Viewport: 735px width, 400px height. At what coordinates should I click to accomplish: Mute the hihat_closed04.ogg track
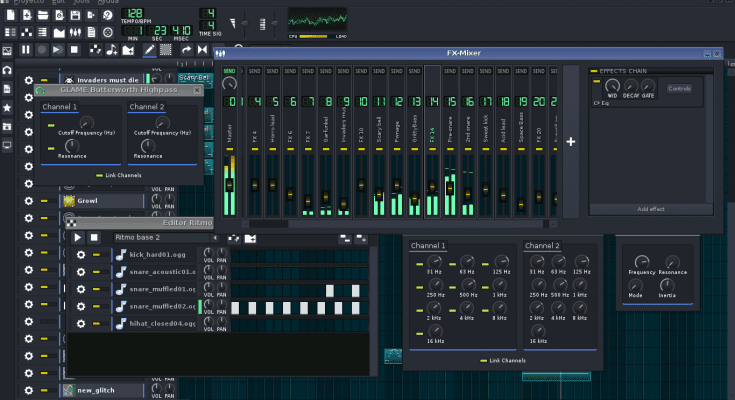pos(97,324)
